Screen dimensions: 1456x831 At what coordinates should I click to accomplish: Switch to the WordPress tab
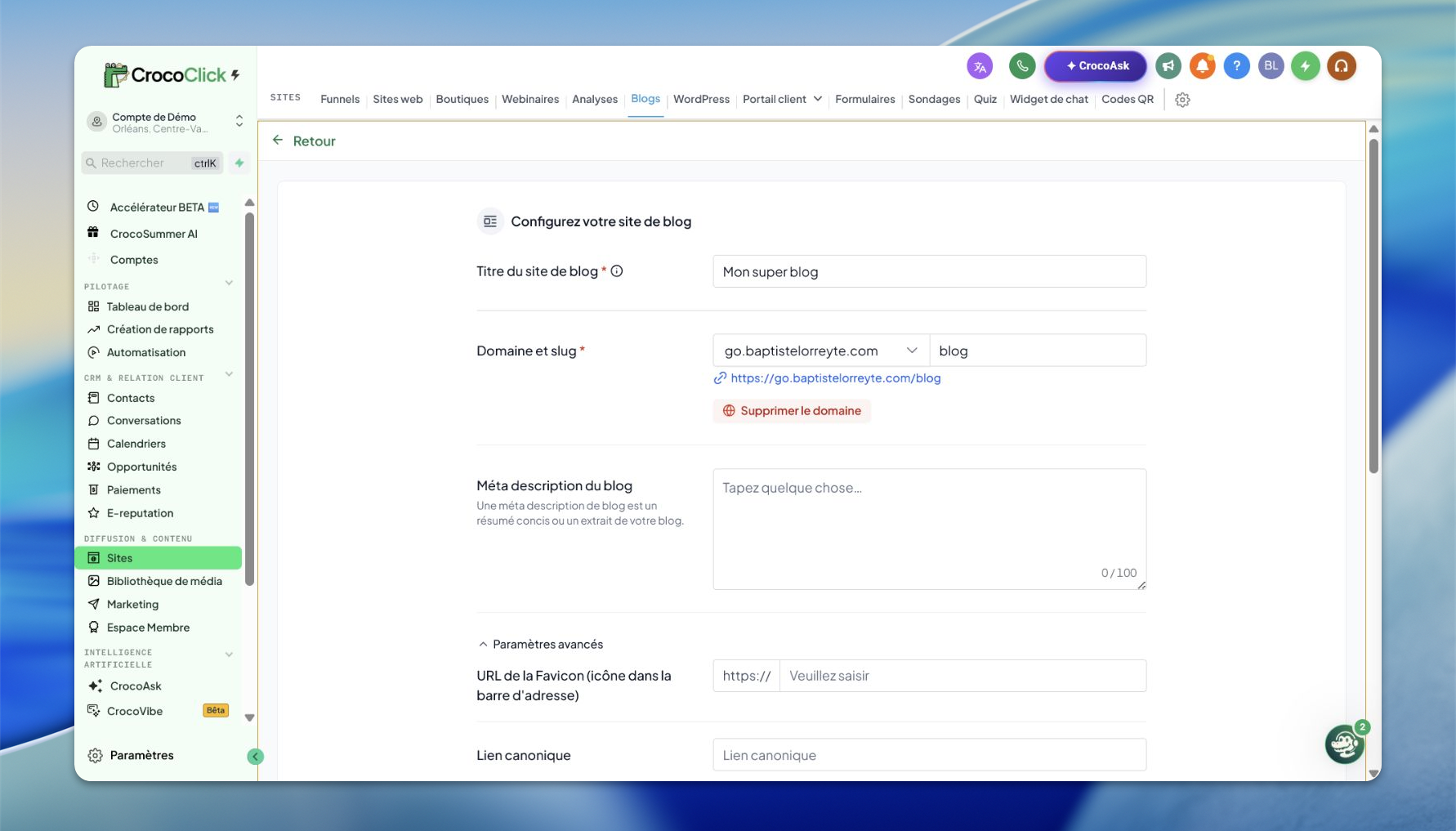click(701, 99)
